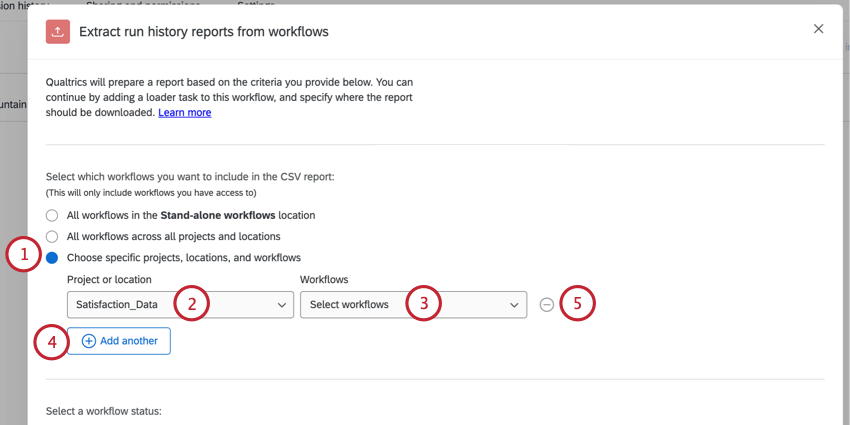This screenshot has height=425, width=850.
Task: Click the red extract task icon in header
Action: [58, 32]
